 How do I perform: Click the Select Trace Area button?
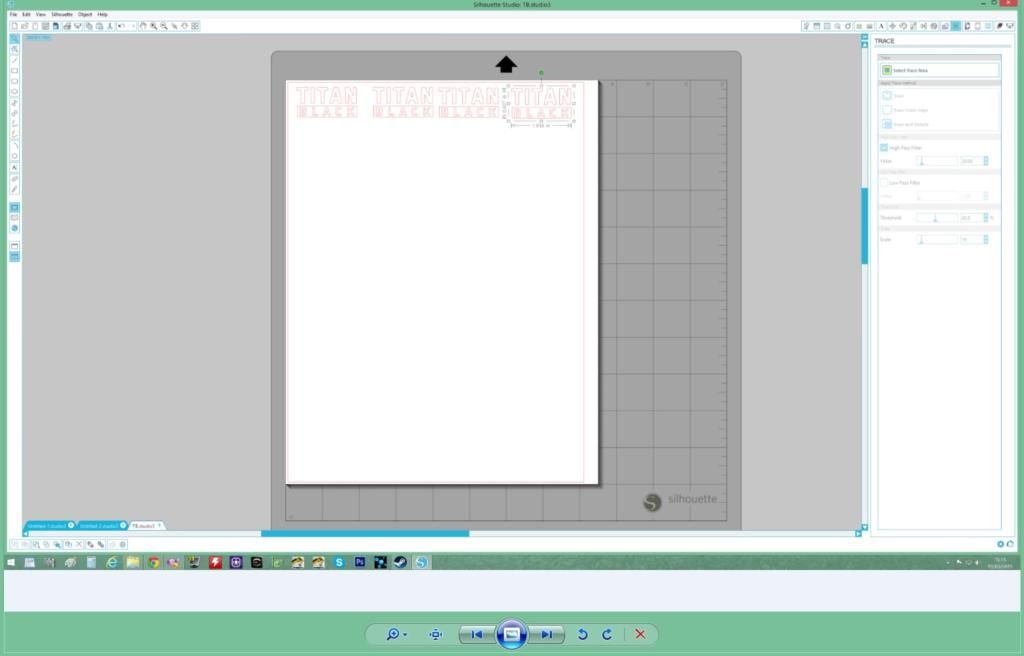coord(939,70)
